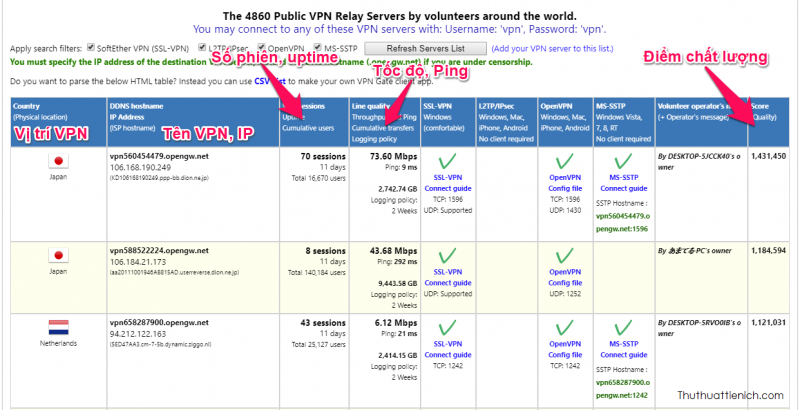Click MS-SSTP green checkmark in Netherlands row

coord(616,326)
